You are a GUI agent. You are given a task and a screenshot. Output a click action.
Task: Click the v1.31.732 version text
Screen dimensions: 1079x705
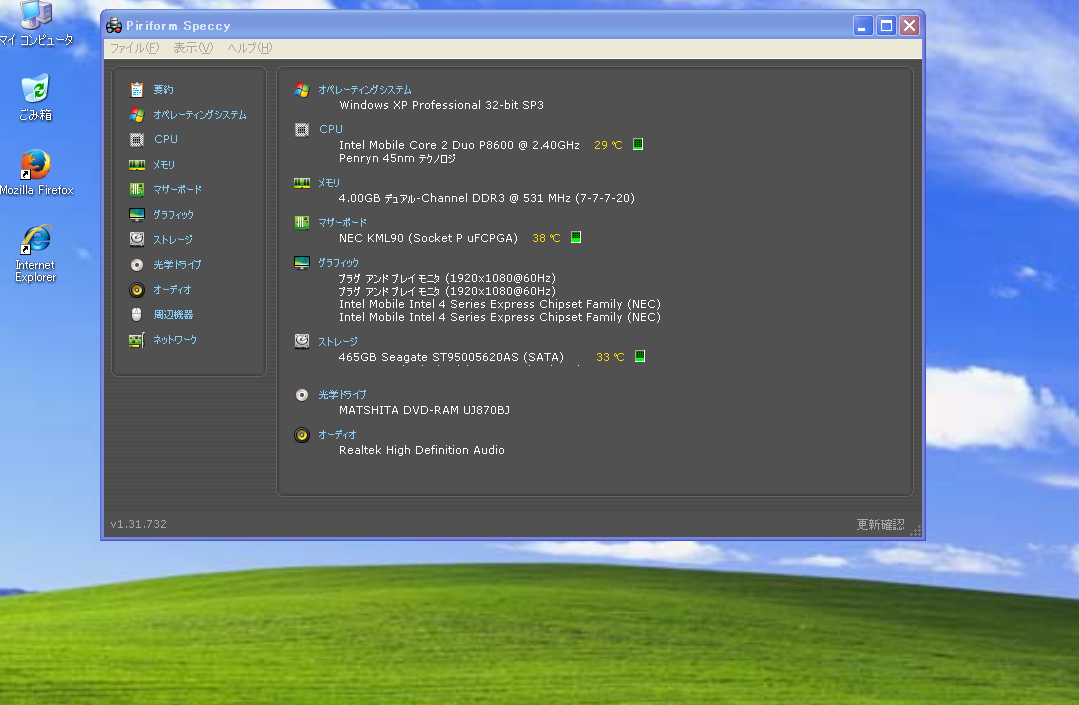(x=138, y=524)
